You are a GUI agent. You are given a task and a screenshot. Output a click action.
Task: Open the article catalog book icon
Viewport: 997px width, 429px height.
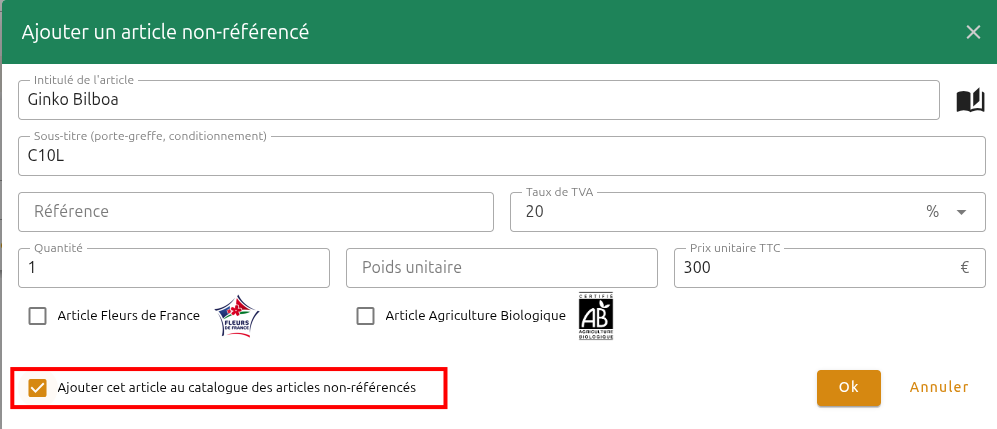pos(970,101)
